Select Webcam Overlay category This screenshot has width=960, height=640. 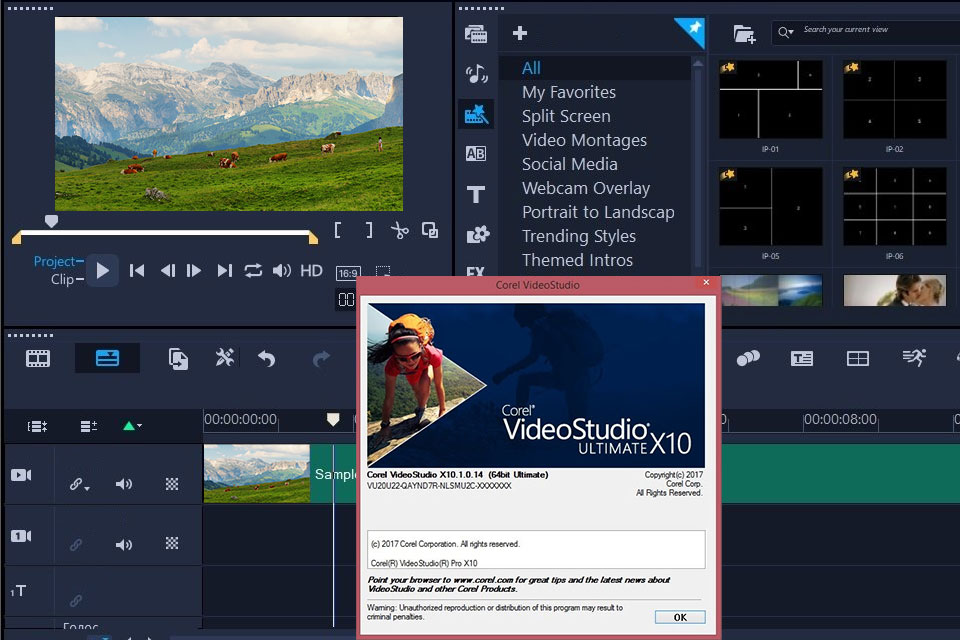click(586, 188)
